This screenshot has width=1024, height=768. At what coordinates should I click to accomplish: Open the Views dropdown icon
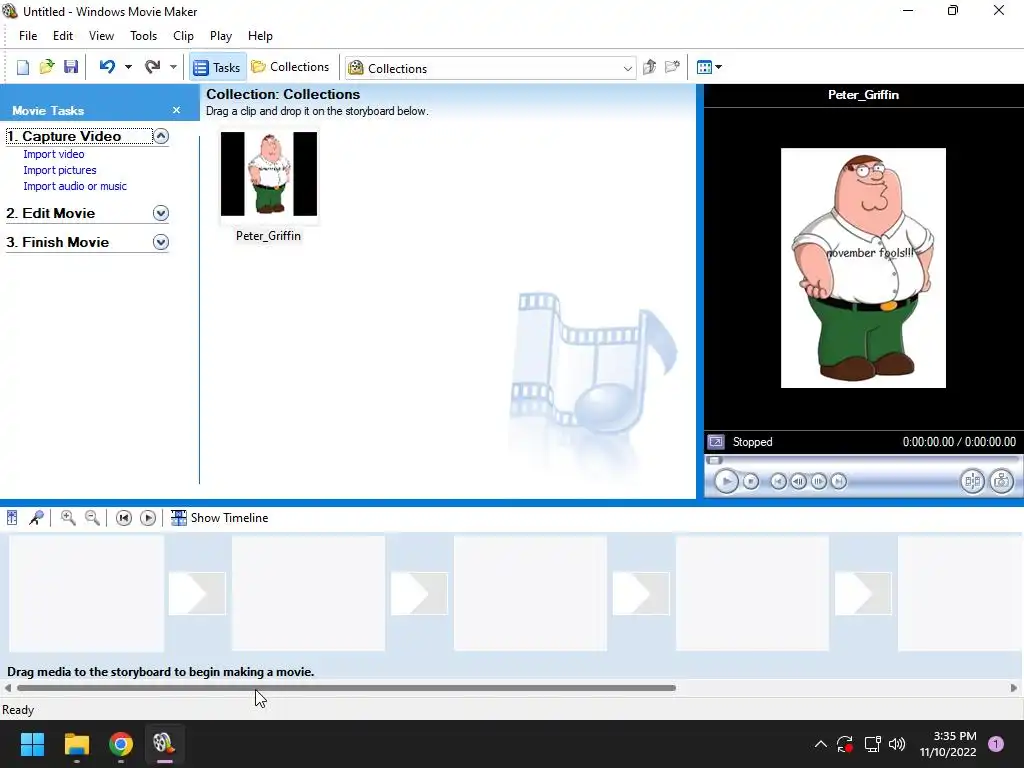709,67
